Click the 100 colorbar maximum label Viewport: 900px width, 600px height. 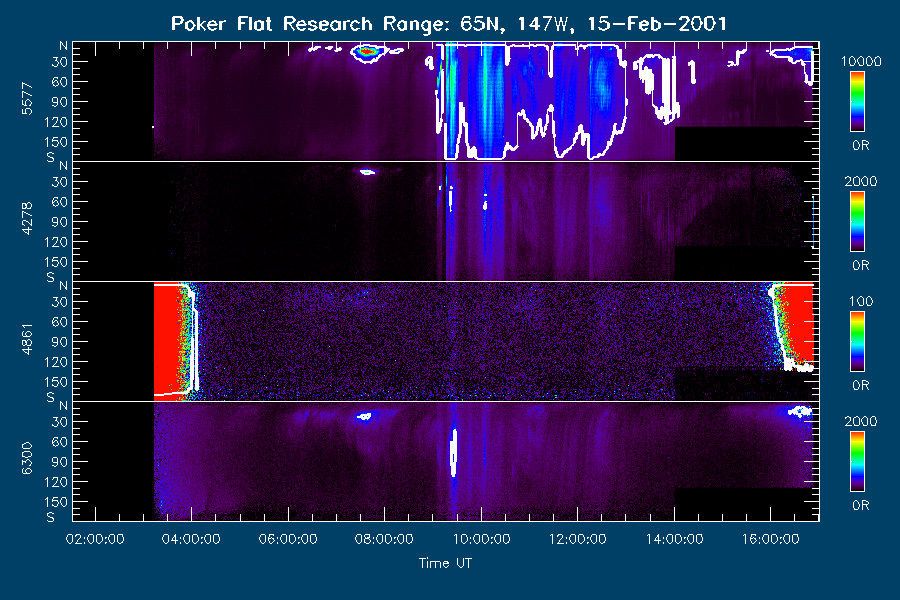click(x=860, y=301)
